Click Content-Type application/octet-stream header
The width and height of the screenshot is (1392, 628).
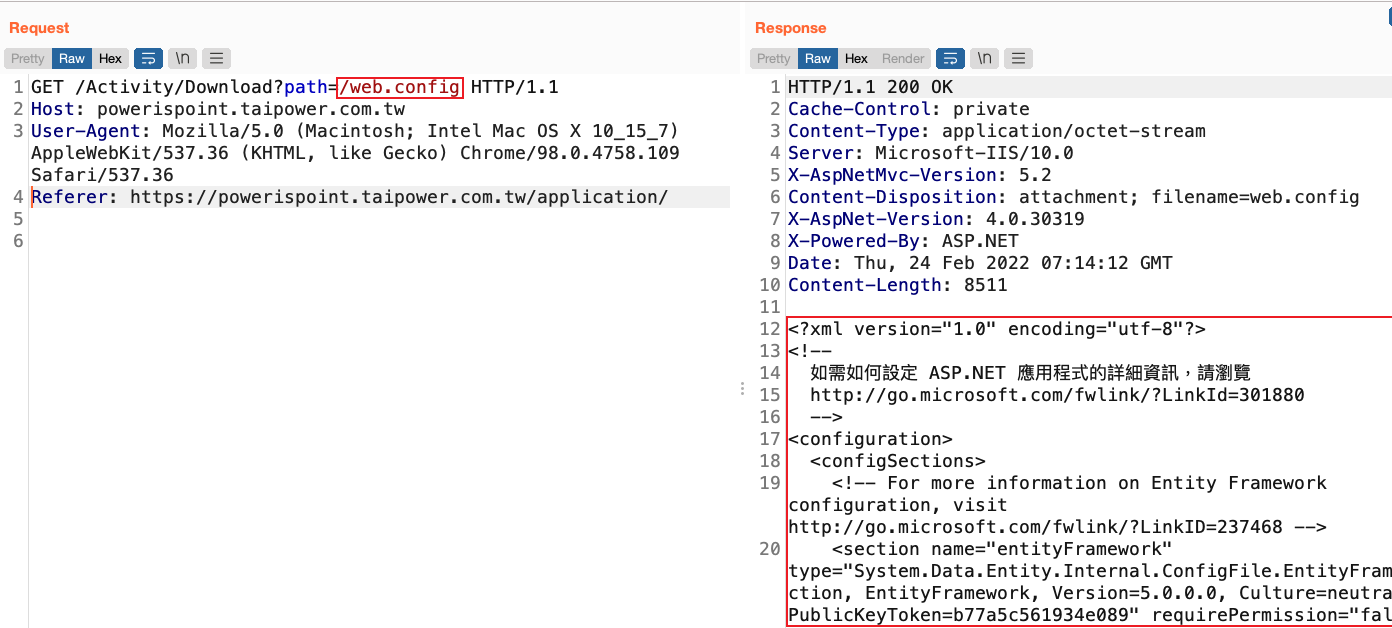point(997,131)
